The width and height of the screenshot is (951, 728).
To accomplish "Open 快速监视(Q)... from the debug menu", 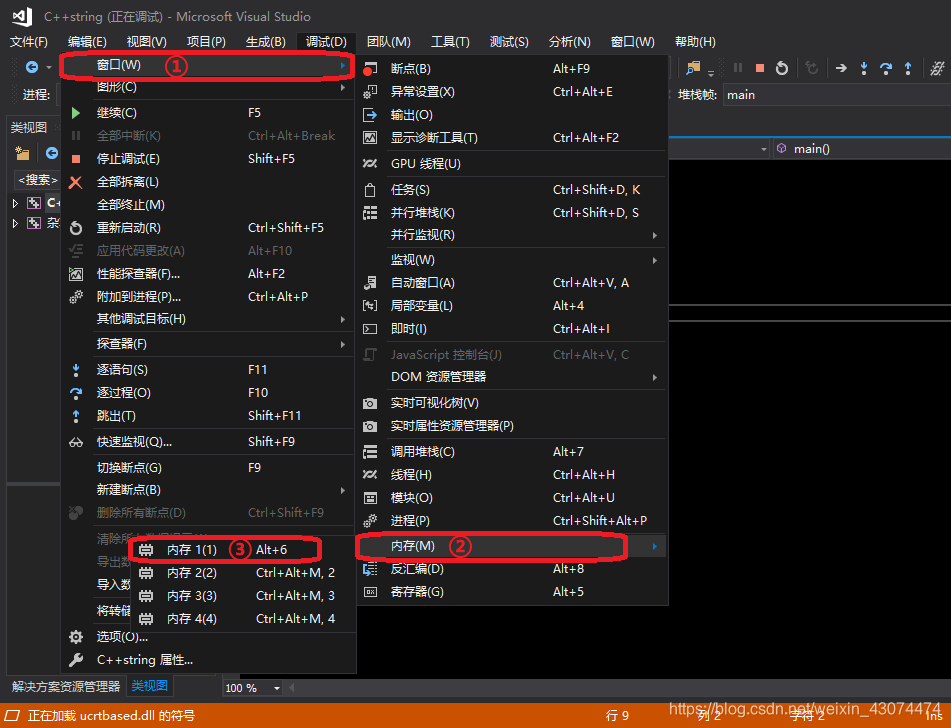I will click(209, 442).
